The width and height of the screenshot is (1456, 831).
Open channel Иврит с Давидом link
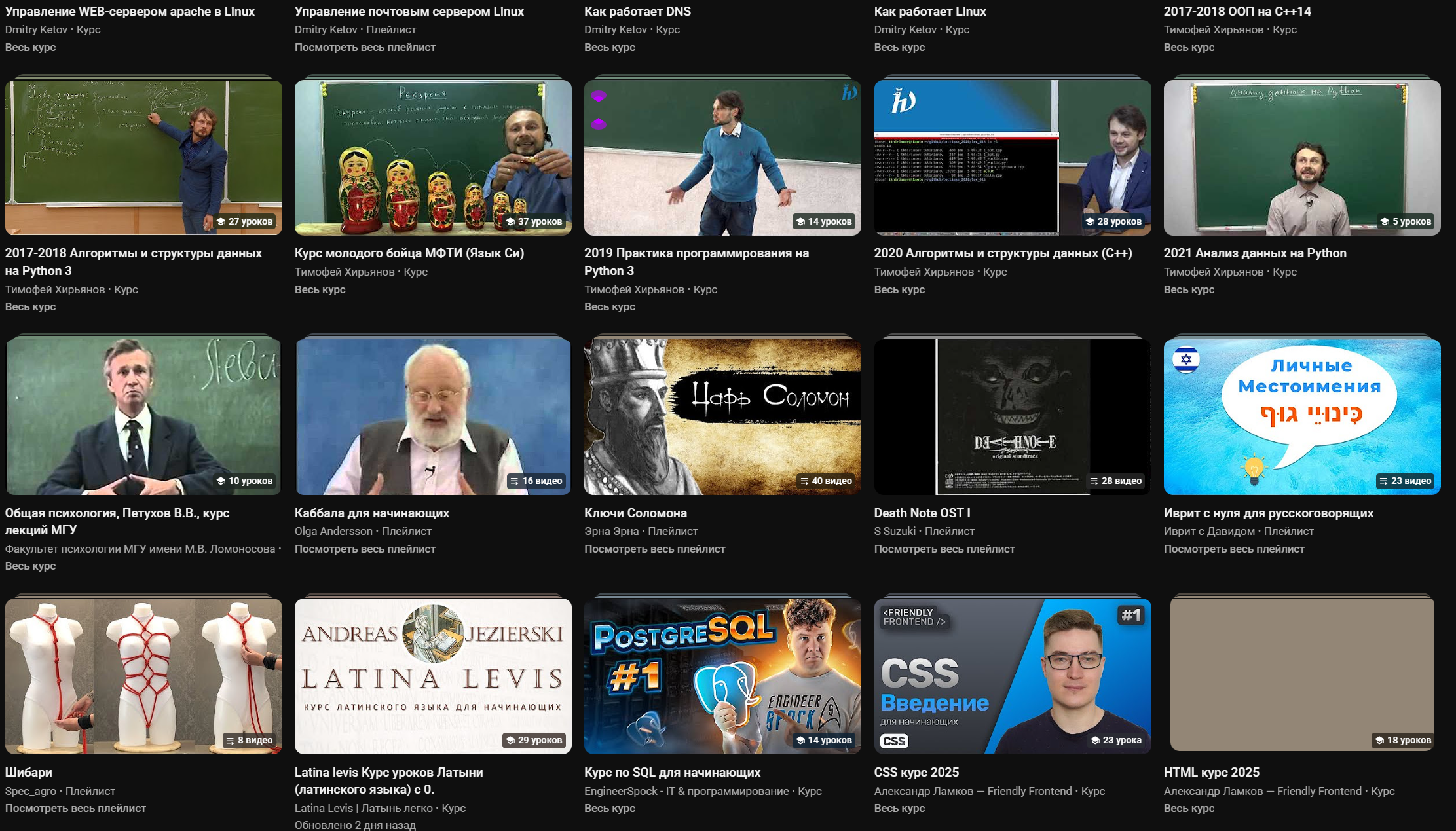(x=1208, y=531)
